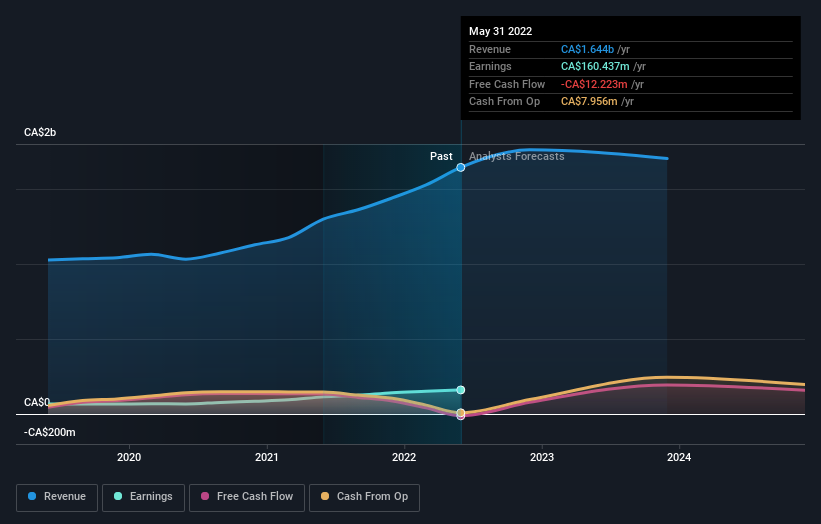This screenshot has width=821, height=524.
Task: Select the 2022 x-axis label
Action: [x=404, y=458]
